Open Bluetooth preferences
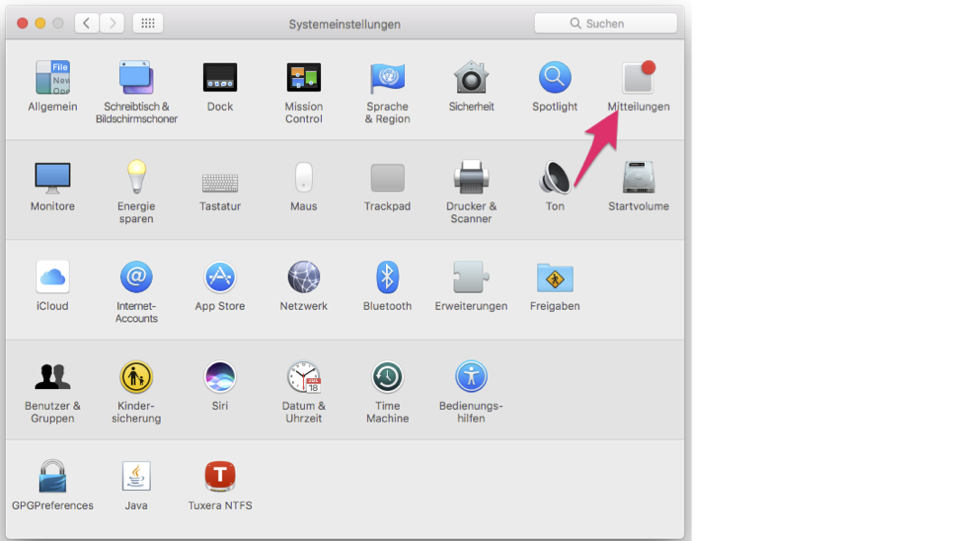Image resolution: width=979 pixels, height=541 pixels. pyautogui.click(x=387, y=277)
